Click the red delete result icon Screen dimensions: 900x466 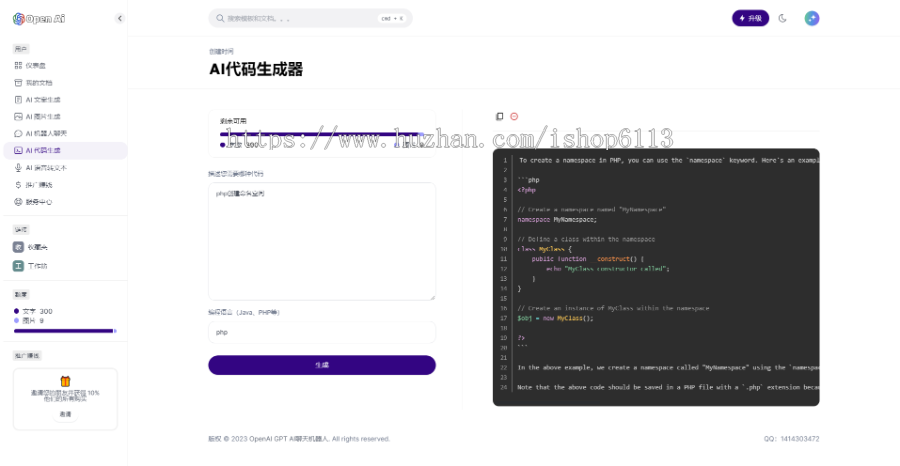[x=514, y=116]
